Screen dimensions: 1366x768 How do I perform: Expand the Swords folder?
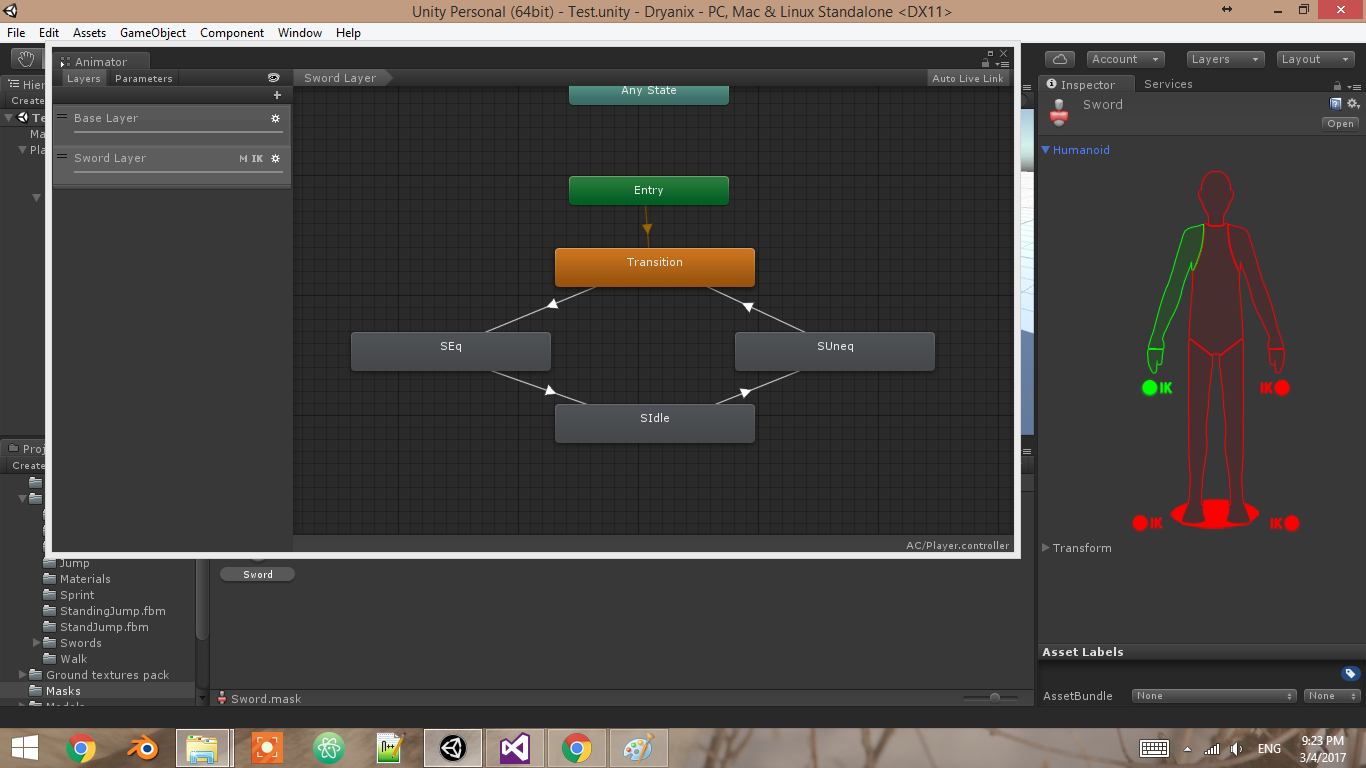[x=37, y=643]
